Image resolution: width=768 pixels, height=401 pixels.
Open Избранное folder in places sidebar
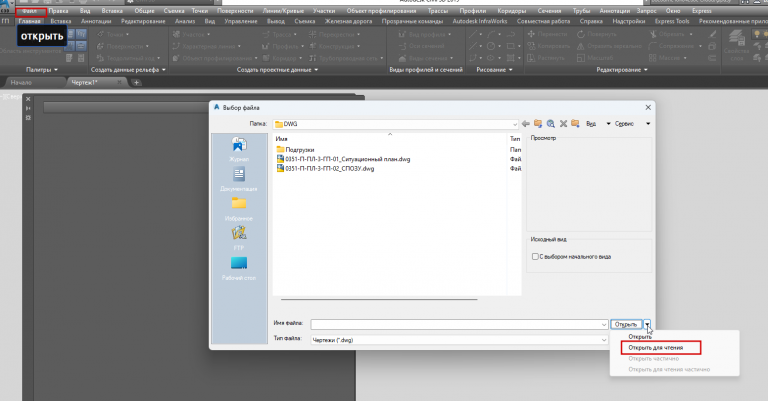[239, 209]
